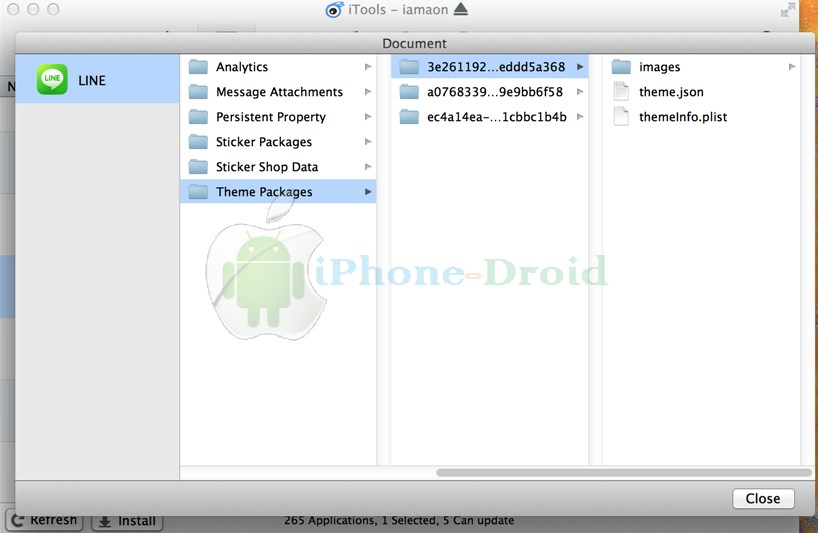This screenshot has height=533, width=818.
Task: Open the ec4a14ea folder
Action: point(496,117)
